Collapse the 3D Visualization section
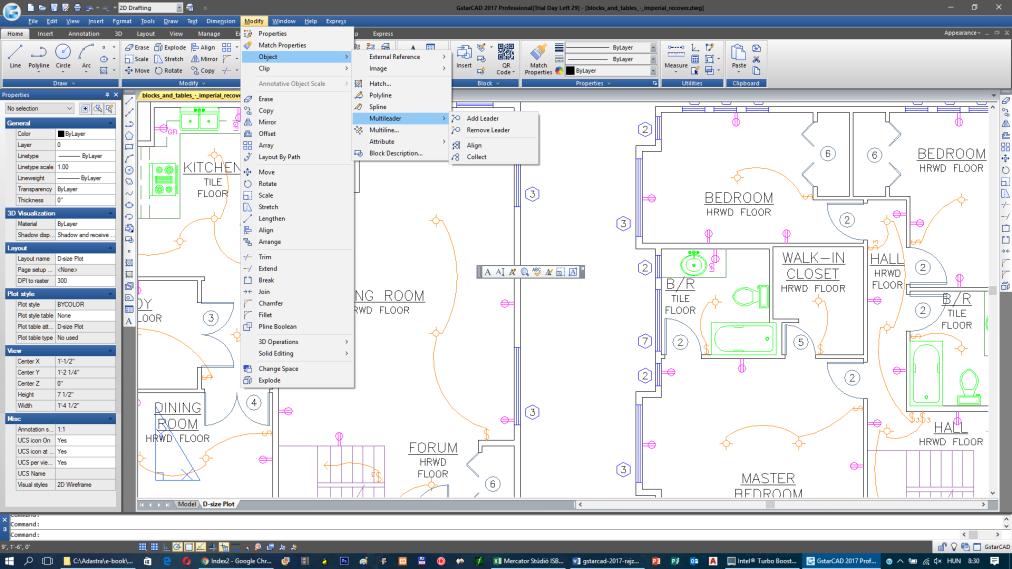The width and height of the screenshot is (1012, 569). click(60, 213)
